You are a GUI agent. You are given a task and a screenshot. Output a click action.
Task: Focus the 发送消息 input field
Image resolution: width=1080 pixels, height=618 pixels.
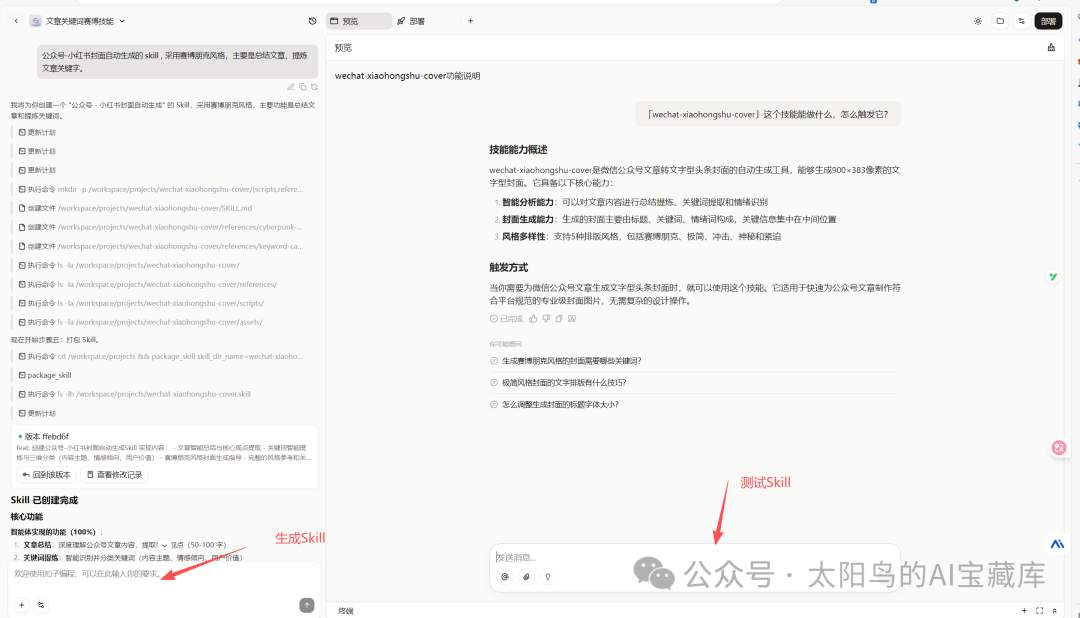[694, 557]
